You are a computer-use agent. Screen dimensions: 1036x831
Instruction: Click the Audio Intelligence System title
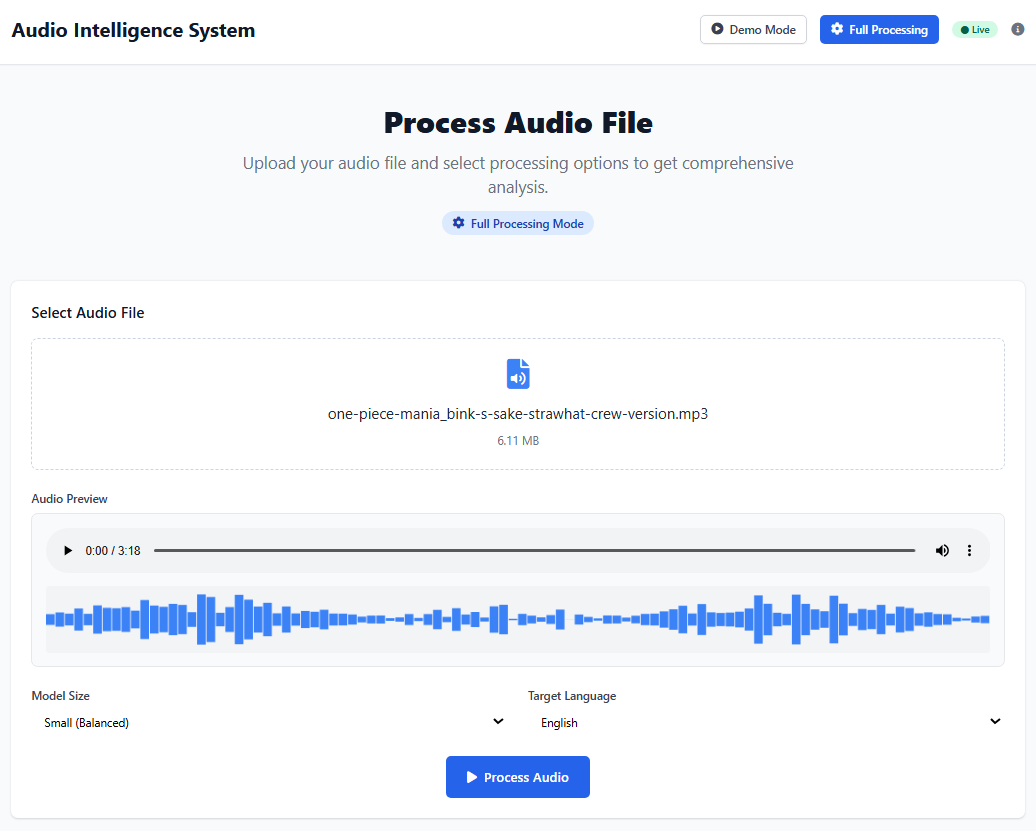(133, 30)
